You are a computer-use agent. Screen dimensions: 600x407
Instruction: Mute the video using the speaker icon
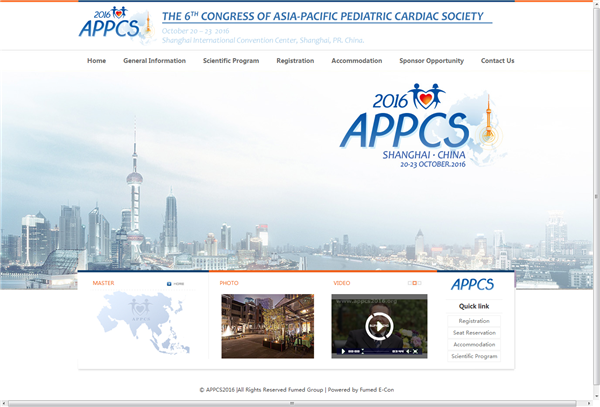click(x=407, y=351)
